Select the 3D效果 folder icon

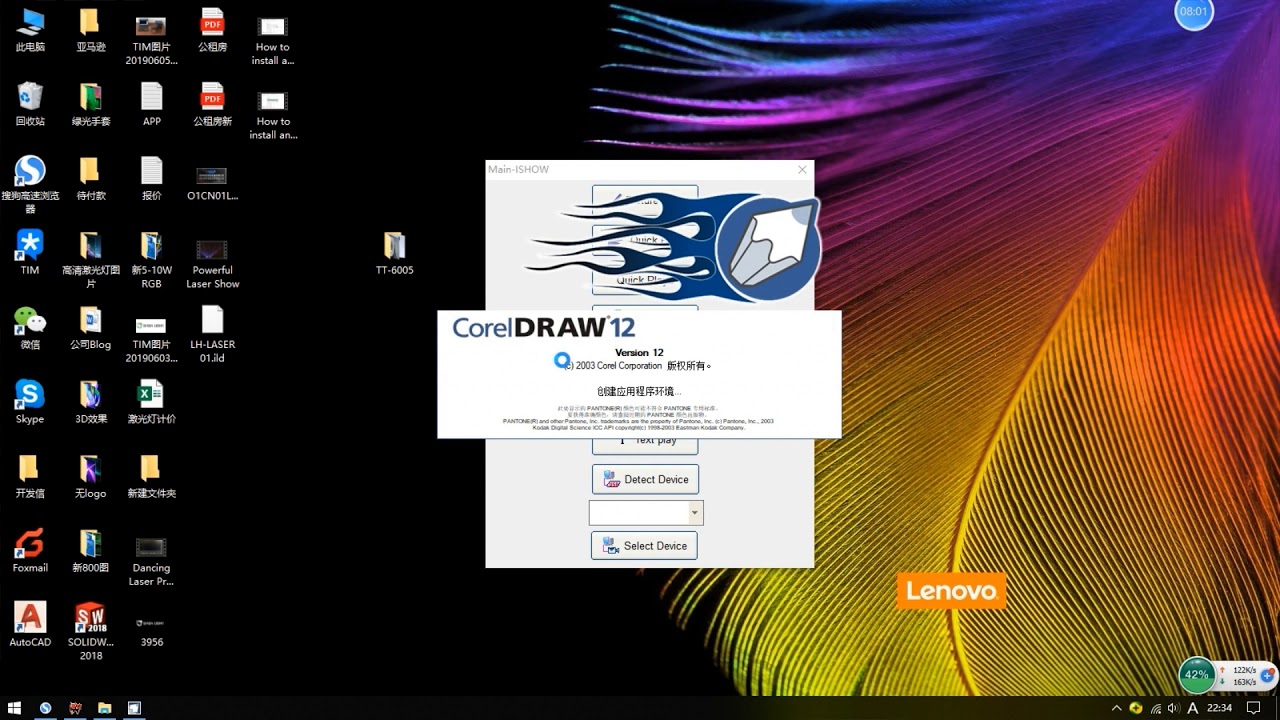(91, 402)
